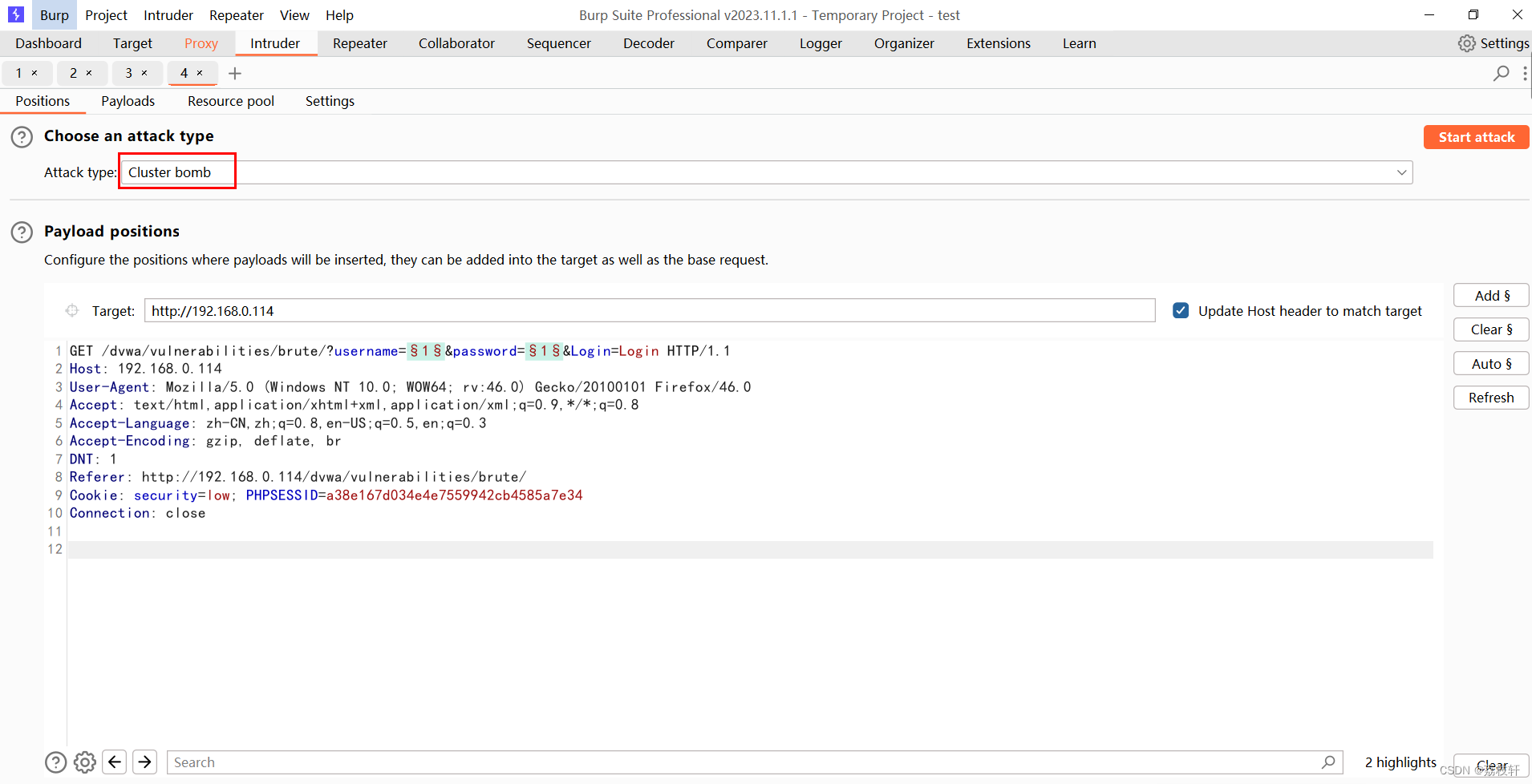Click the password payload marker §1§

click(544, 351)
